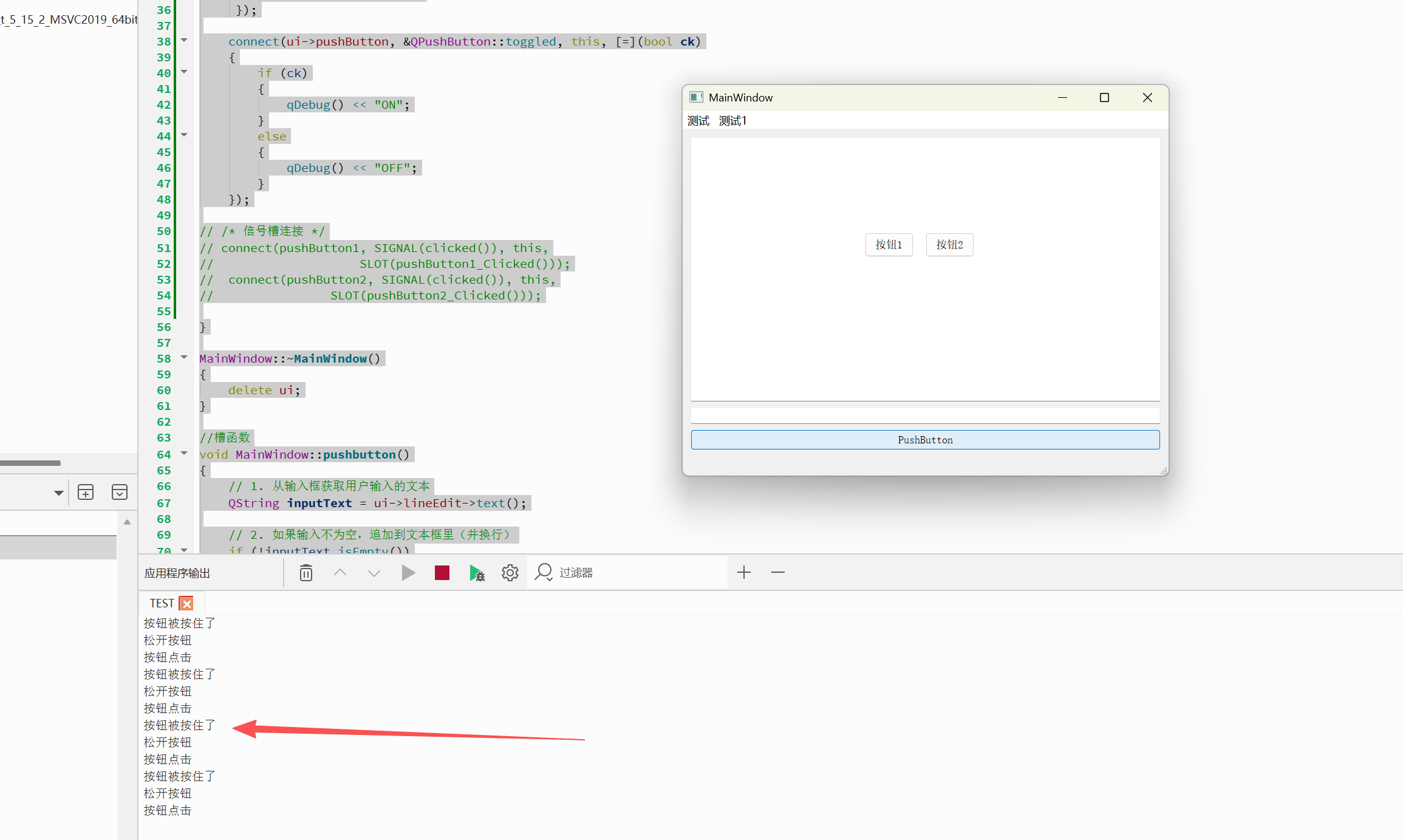Select the TEST output tab
1403x840 pixels.
tap(162, 603)
